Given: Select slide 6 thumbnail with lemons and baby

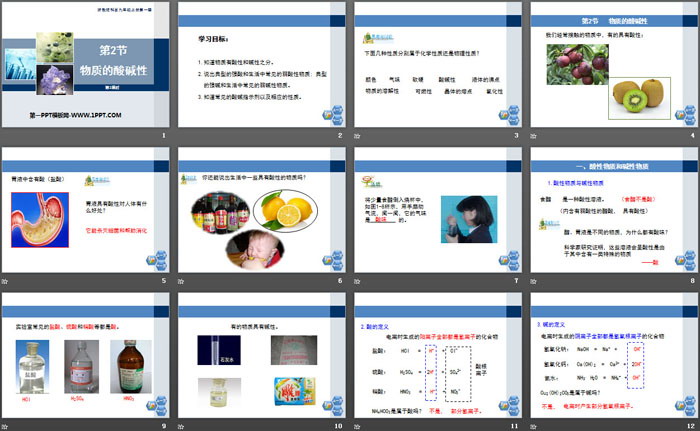Looking at the screenshot, I should point(262,210).
